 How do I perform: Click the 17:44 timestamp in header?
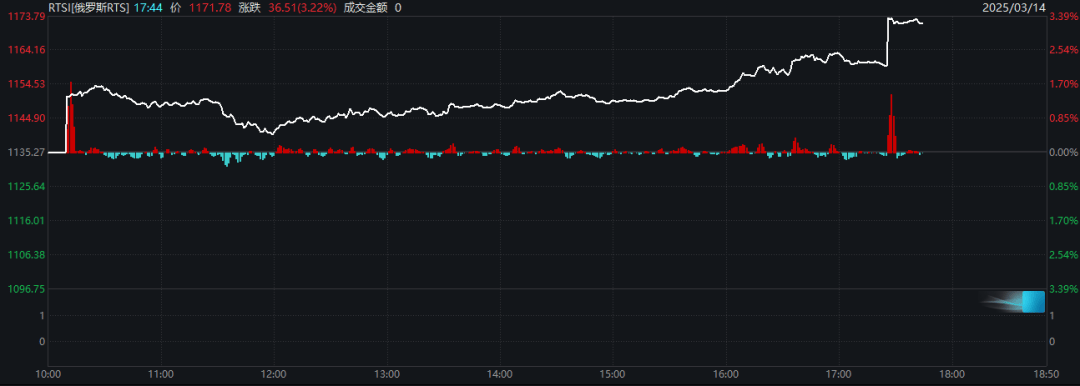pyautogui.click(x=149, y=8)
